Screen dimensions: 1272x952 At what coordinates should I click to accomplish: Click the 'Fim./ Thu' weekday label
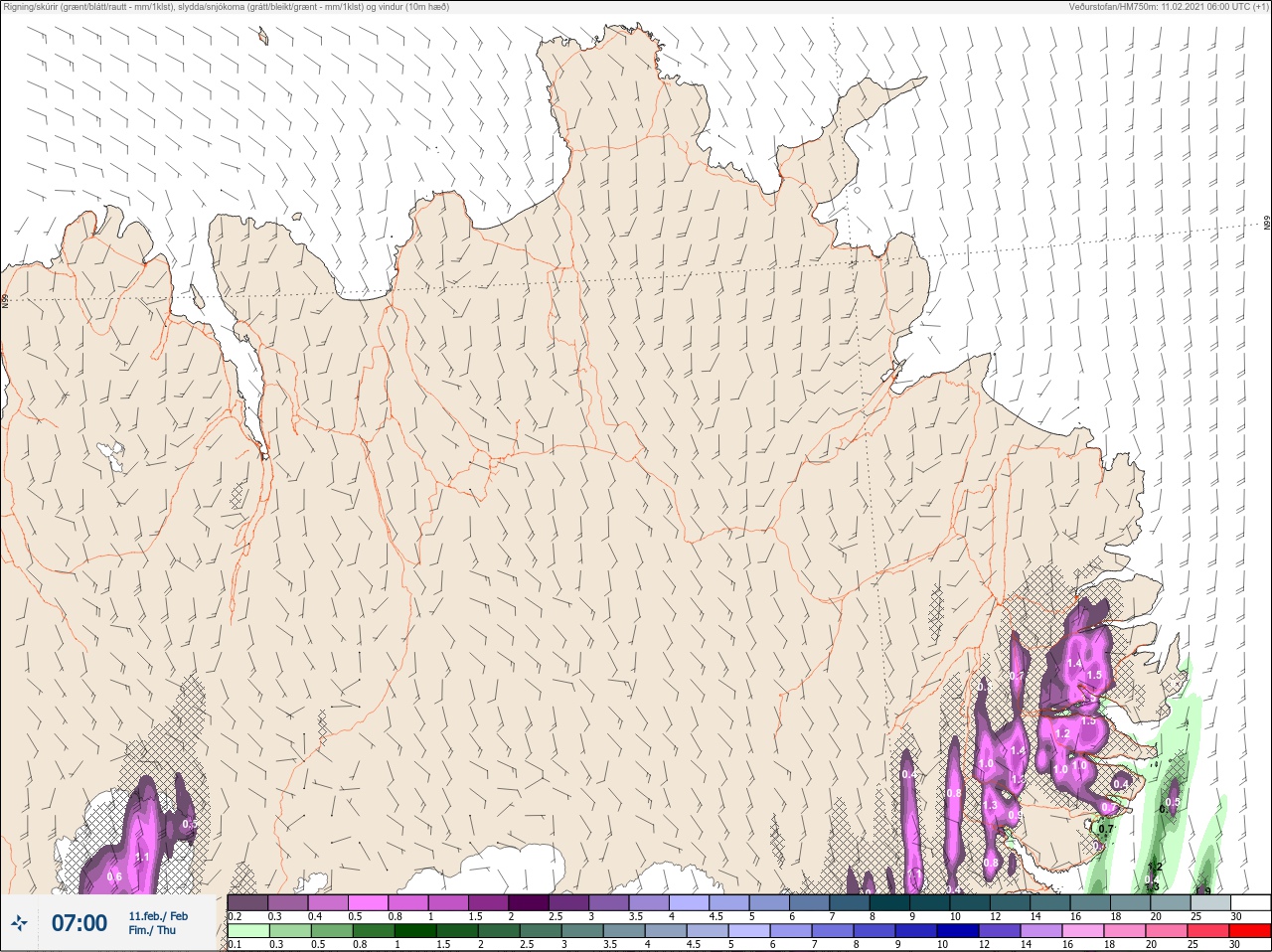152,930
